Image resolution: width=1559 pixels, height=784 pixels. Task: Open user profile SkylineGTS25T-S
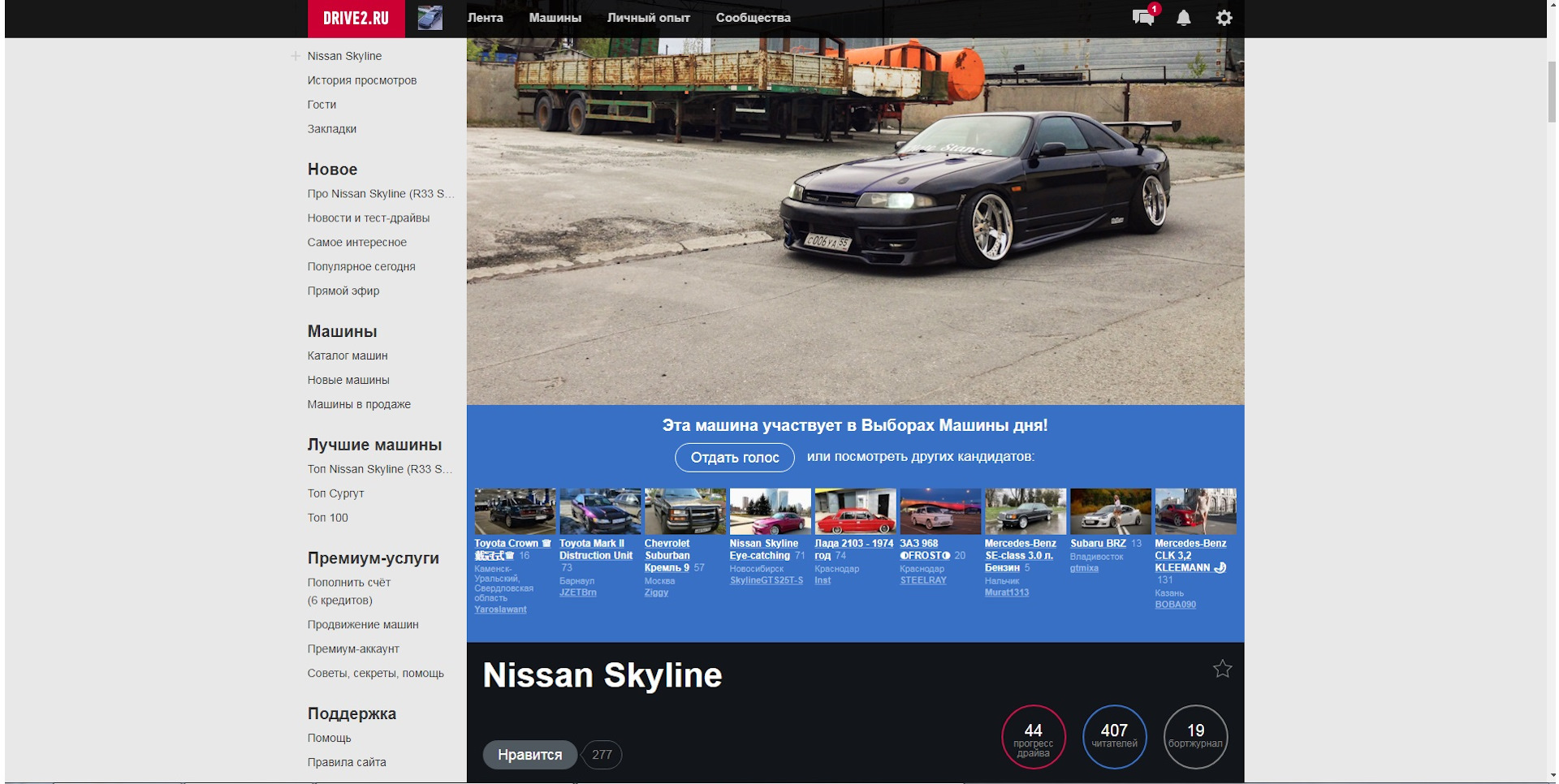tap(767, 581)
